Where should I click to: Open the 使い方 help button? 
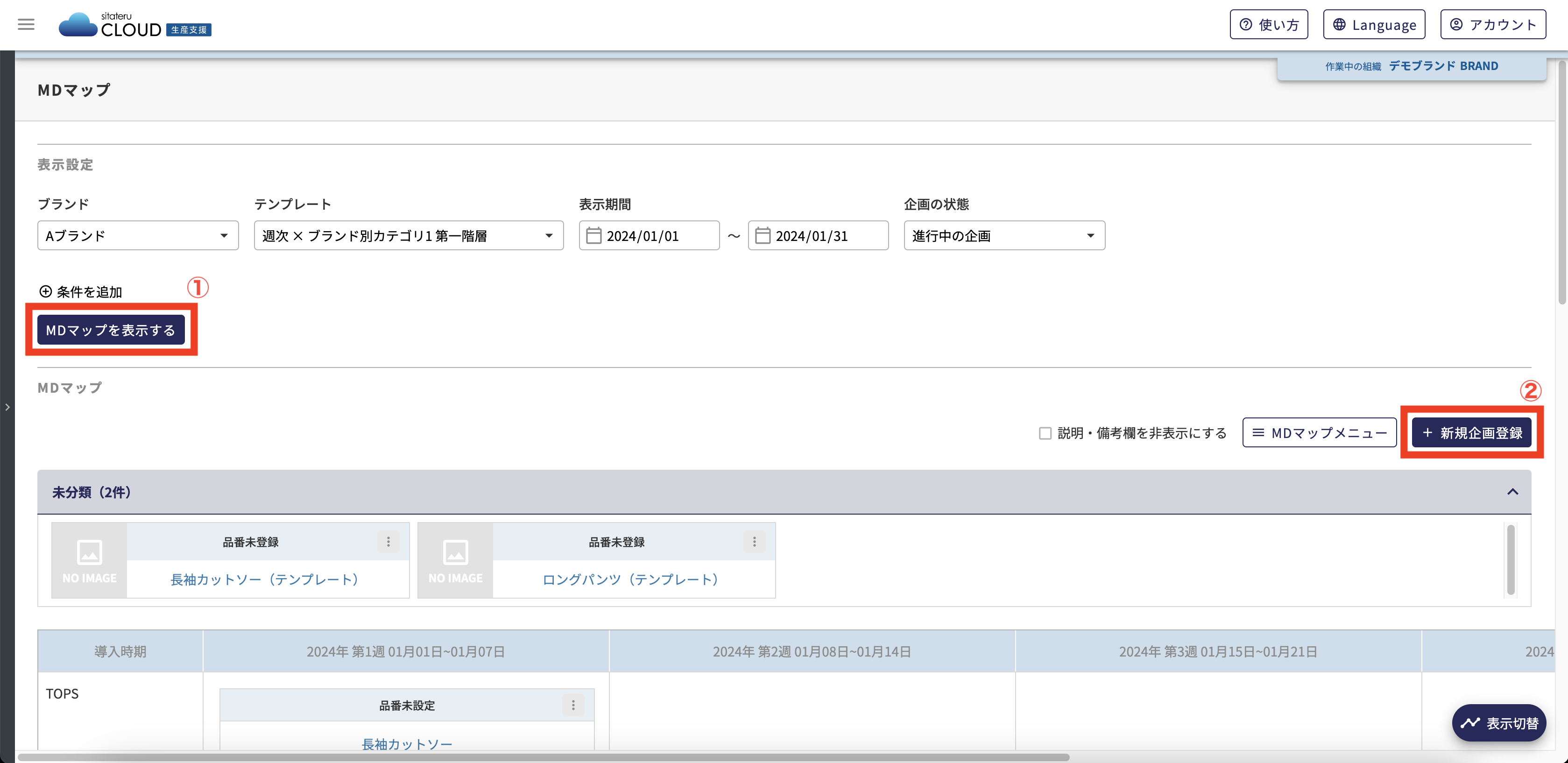pos(1269,24)
